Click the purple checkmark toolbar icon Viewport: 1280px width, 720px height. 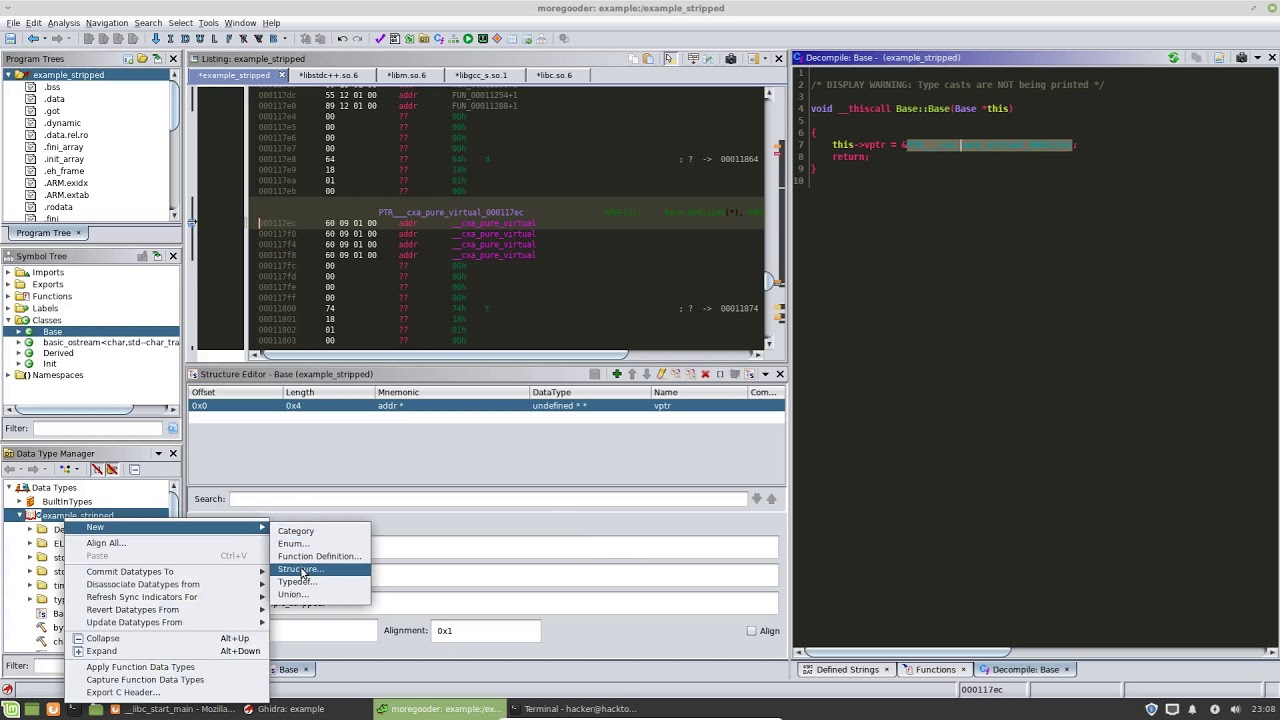[380, 39]
